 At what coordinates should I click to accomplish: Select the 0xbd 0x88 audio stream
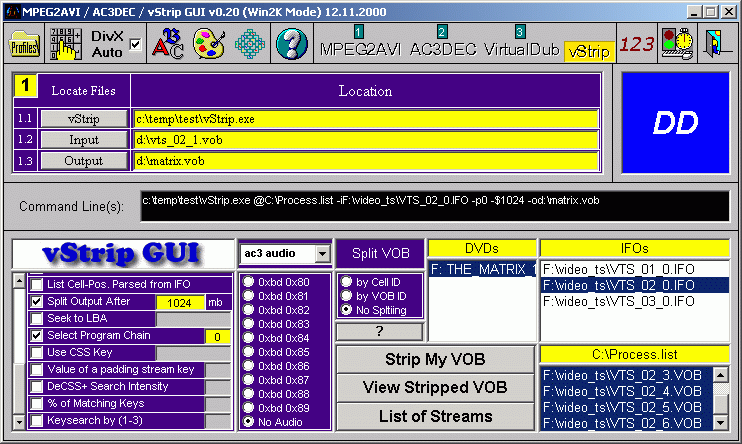248,394
